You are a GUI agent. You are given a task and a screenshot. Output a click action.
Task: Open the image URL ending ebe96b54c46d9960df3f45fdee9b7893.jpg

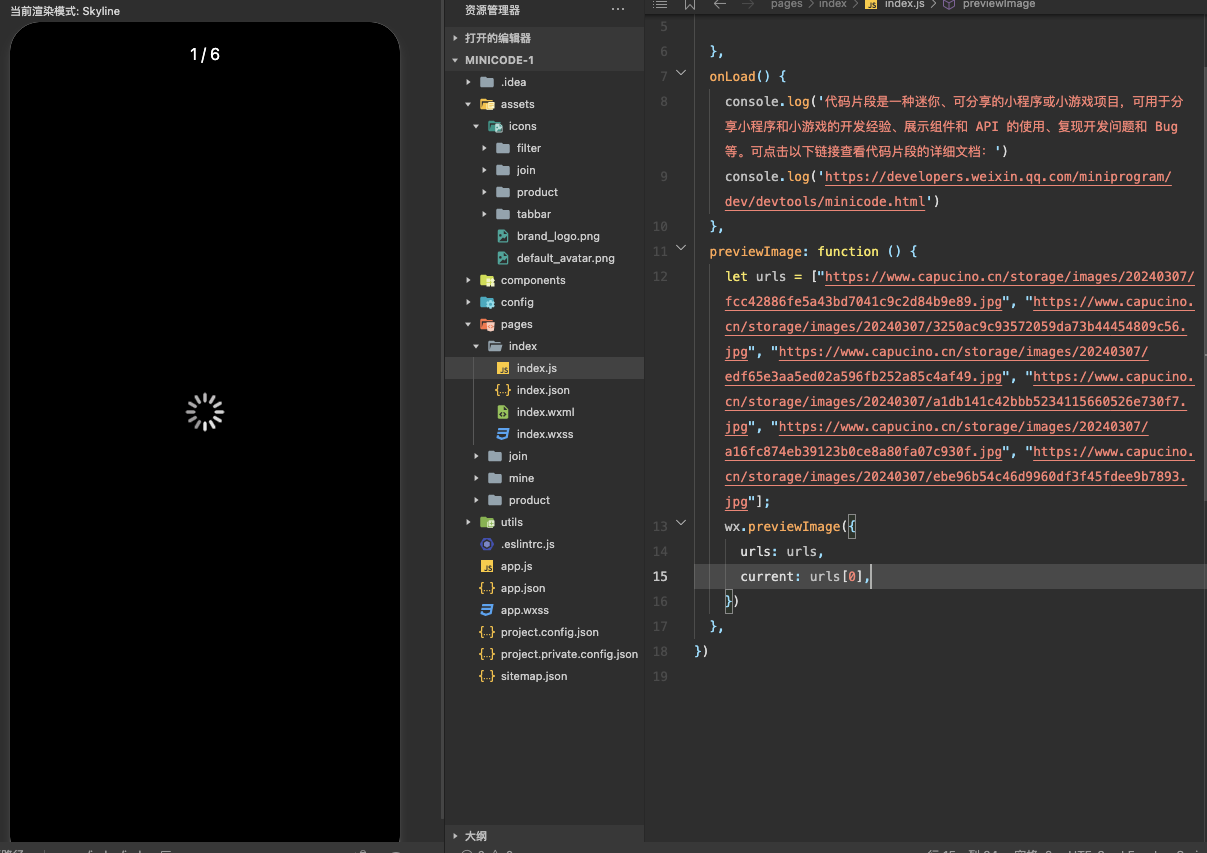[960, 477]
